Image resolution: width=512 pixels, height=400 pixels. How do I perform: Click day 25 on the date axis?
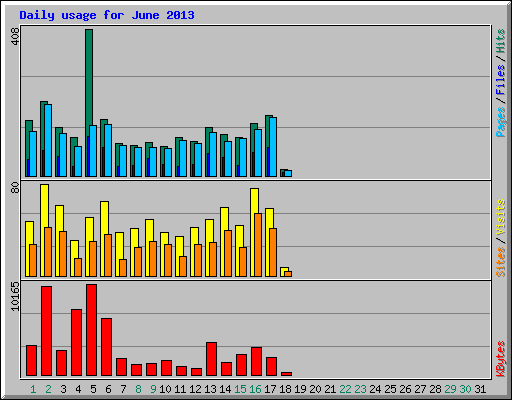[390, 389]
